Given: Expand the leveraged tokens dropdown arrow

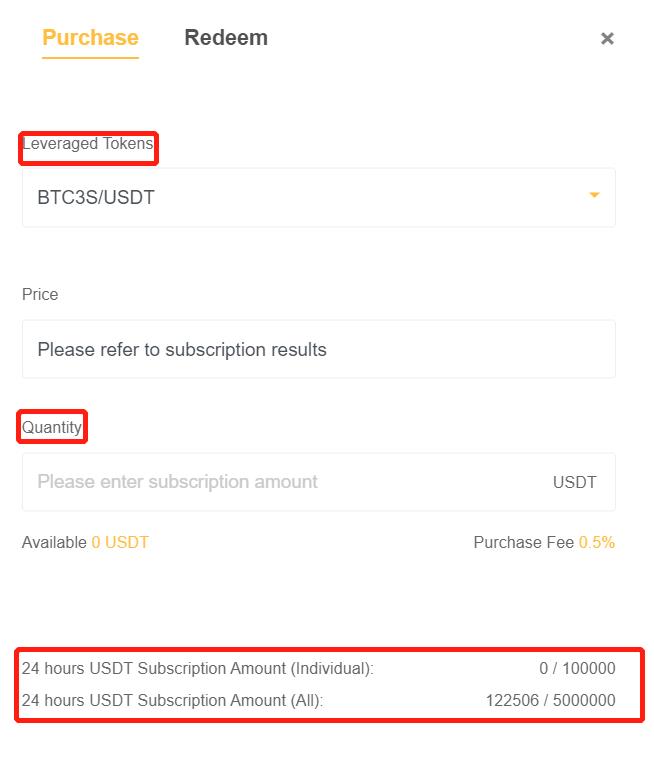Looking at the screenshot, I should coord(594,195).
